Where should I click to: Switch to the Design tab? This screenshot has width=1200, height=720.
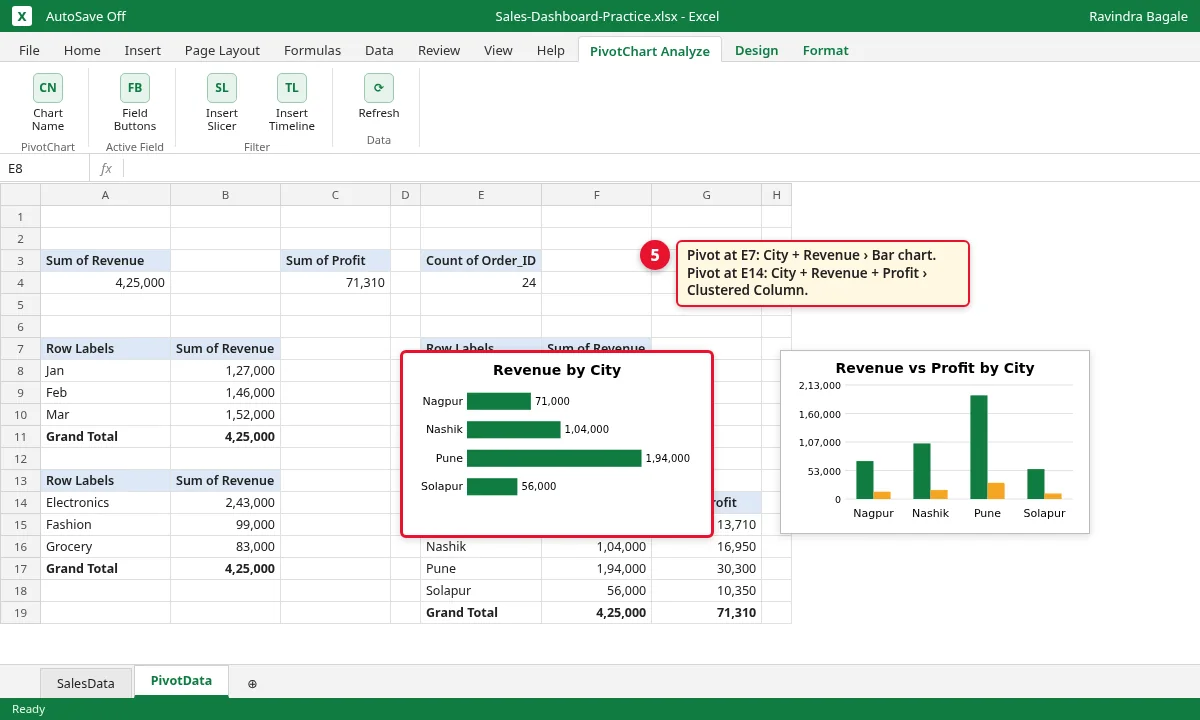[756, 50]
